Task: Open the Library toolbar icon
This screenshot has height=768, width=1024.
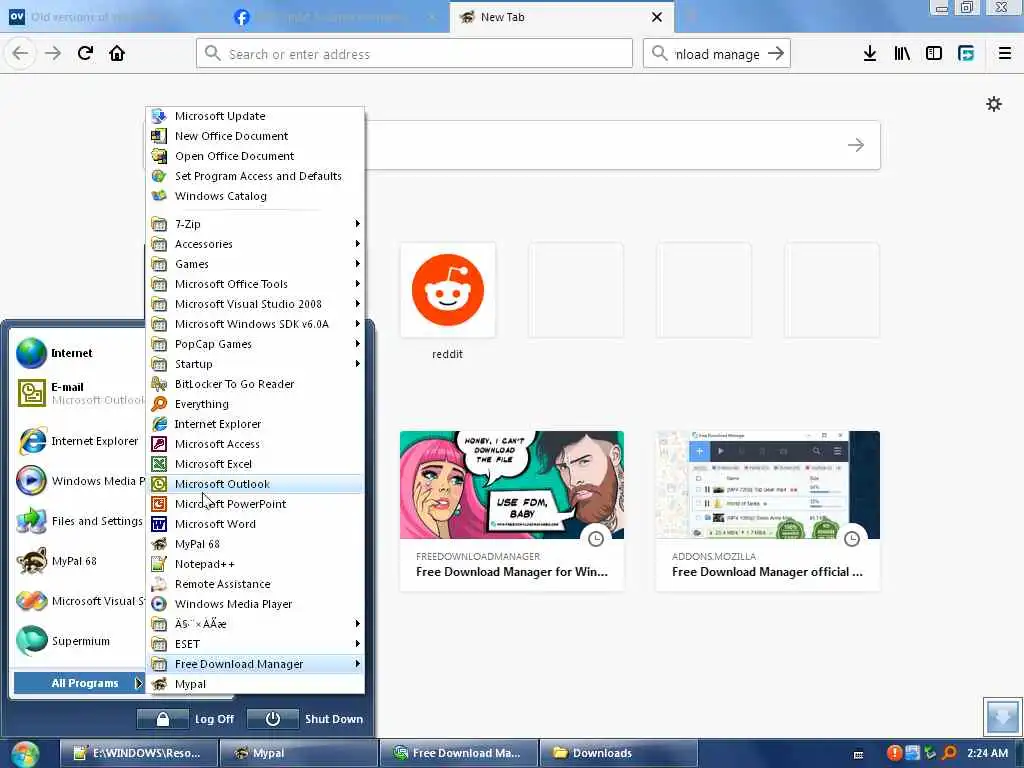Action: pos(902,54)
